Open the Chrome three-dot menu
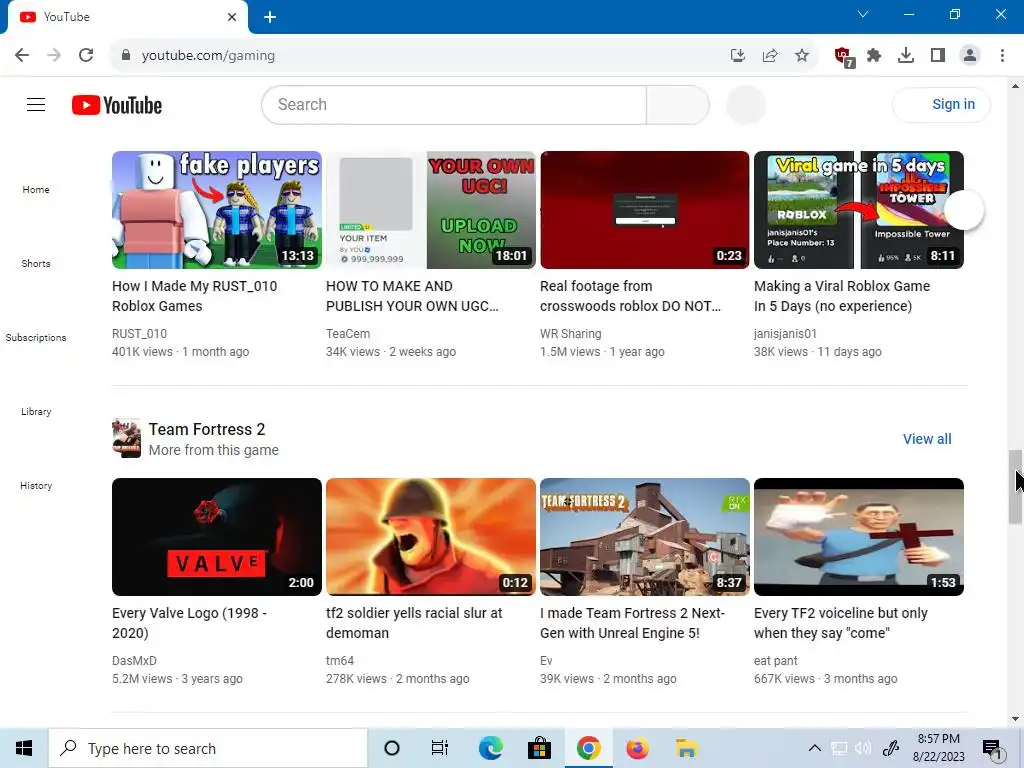This screenshot has width=1024, height=768. tap(1002, 56)
